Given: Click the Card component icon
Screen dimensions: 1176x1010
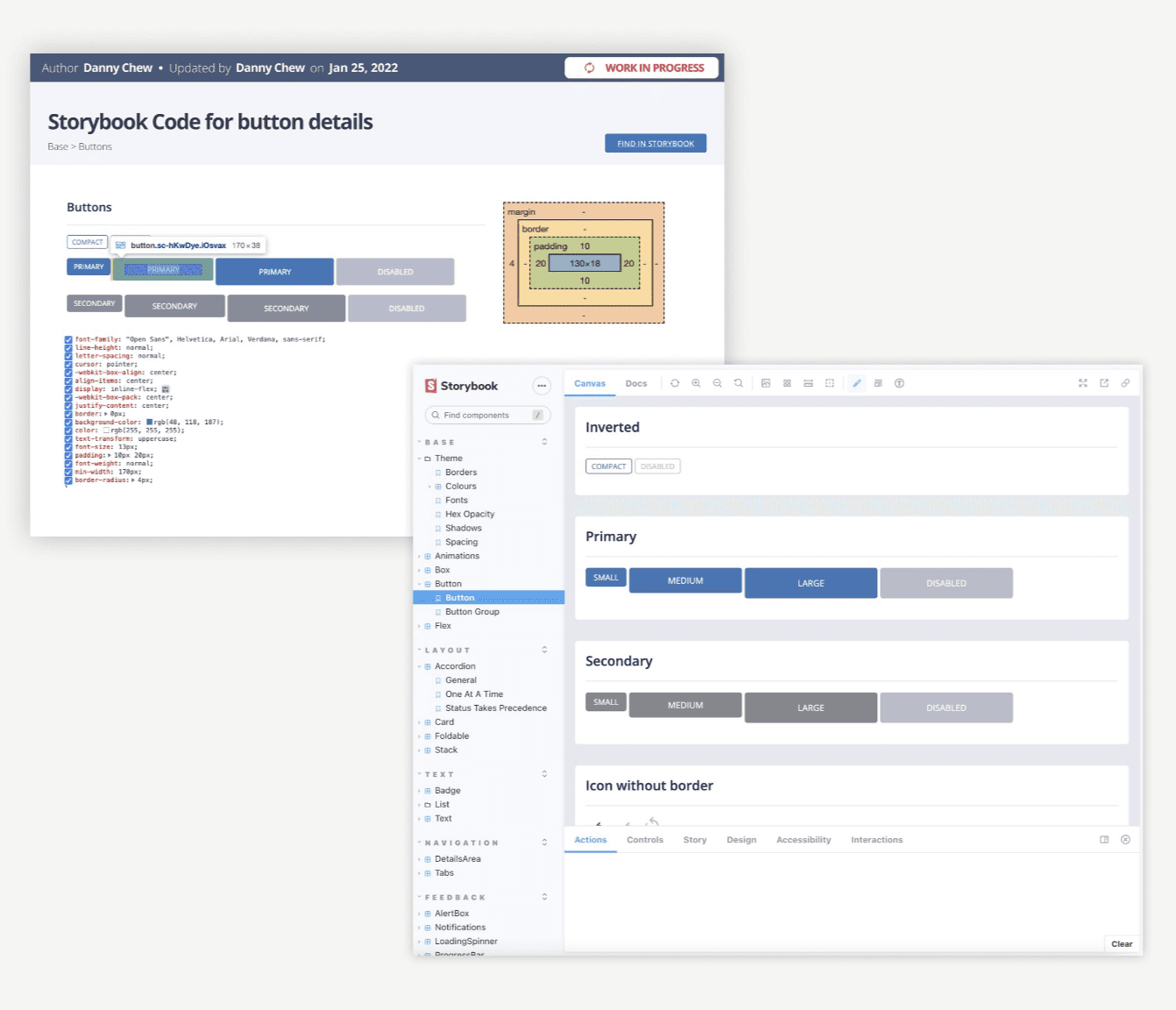Looking at the screenshot, I should click(428, 722).
